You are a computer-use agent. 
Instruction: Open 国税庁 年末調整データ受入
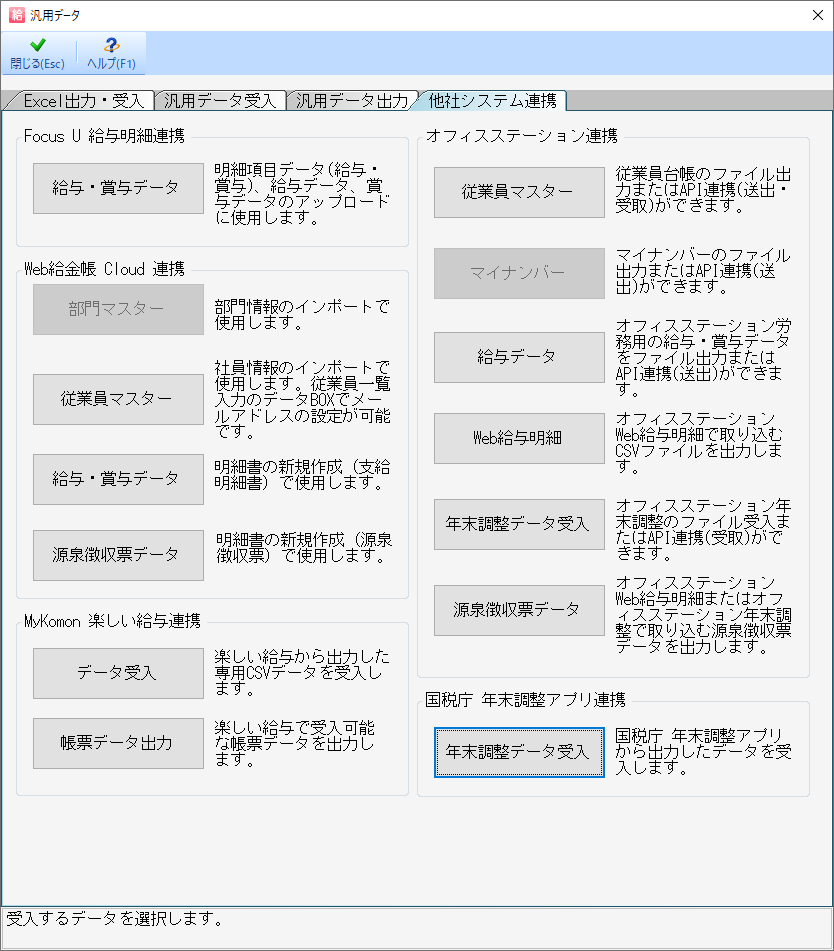(519, 752)
